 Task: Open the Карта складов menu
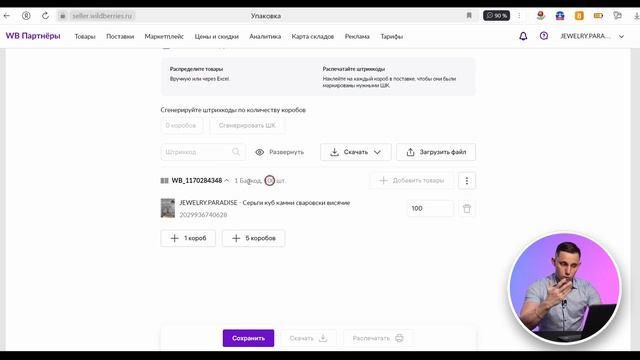[x=313, y=36]
